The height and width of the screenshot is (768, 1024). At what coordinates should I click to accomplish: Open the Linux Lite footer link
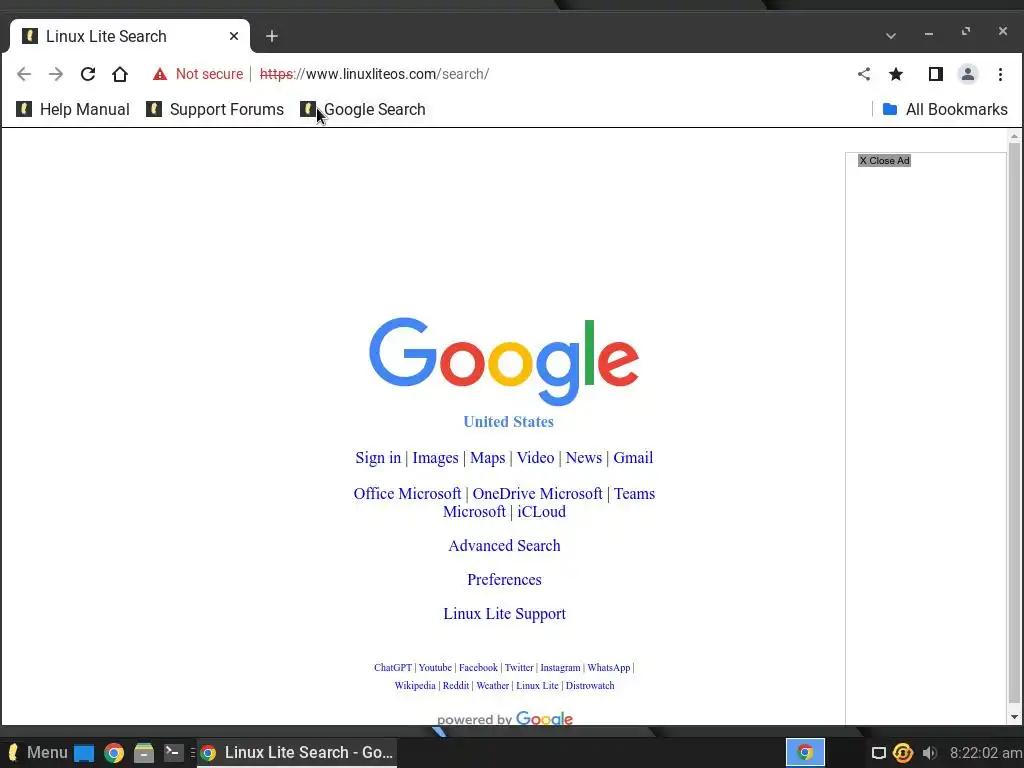coord(537,686)
